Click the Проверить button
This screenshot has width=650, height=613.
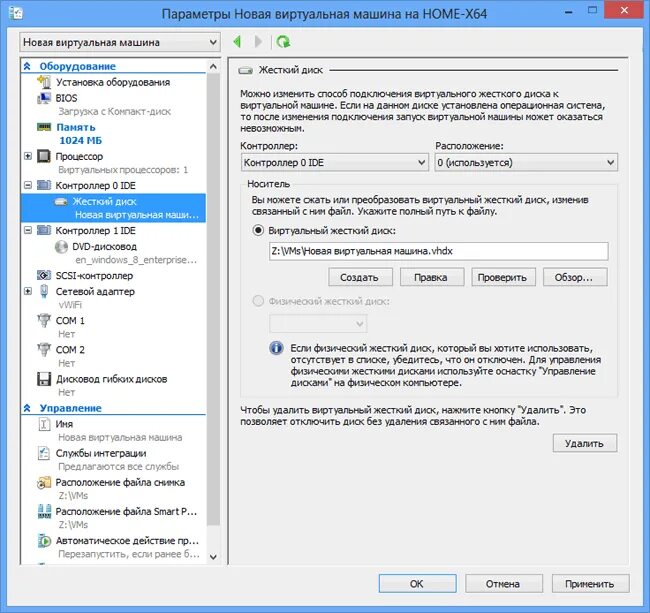[x=503, y=277]
